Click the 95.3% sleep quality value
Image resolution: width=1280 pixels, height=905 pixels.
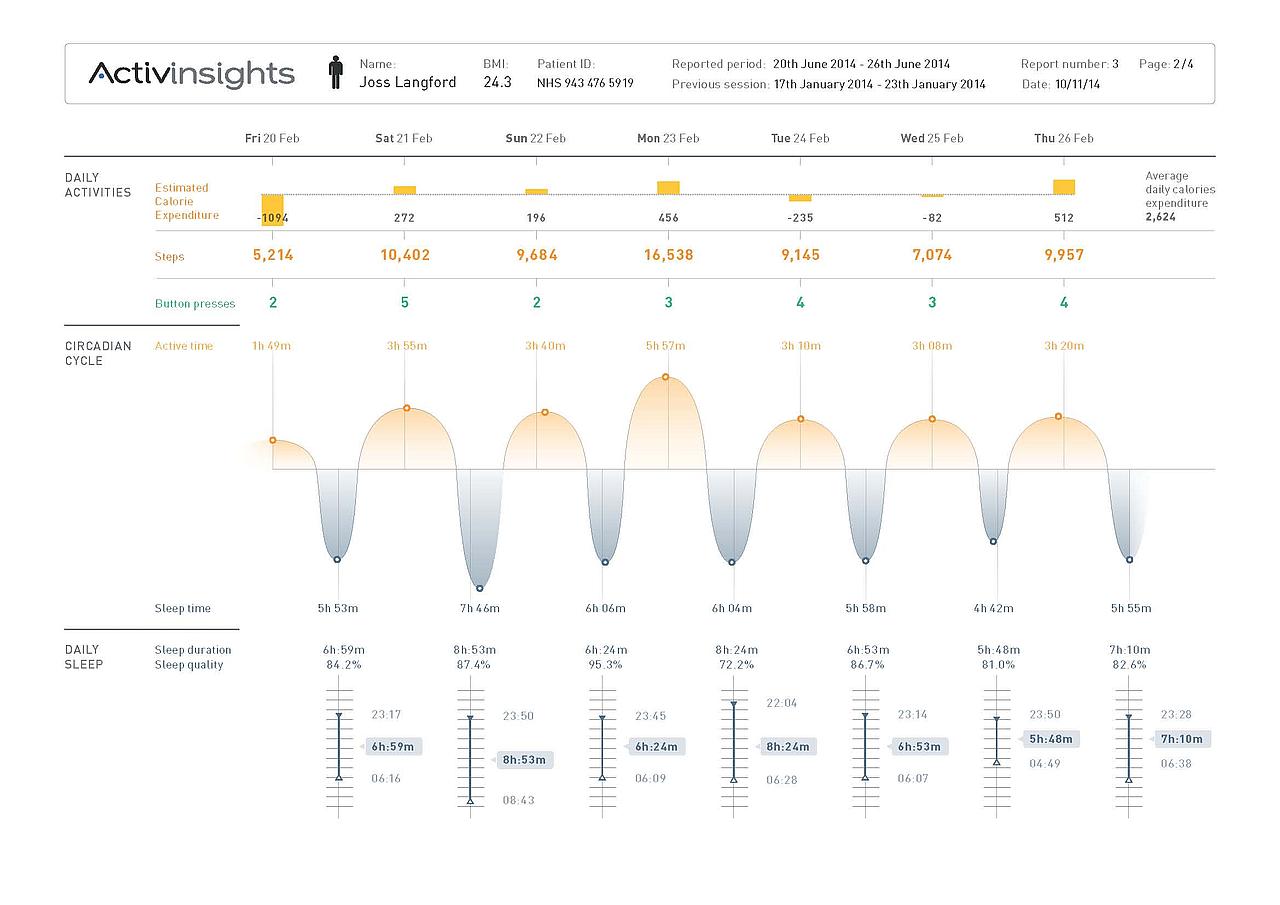coord(603,665)
